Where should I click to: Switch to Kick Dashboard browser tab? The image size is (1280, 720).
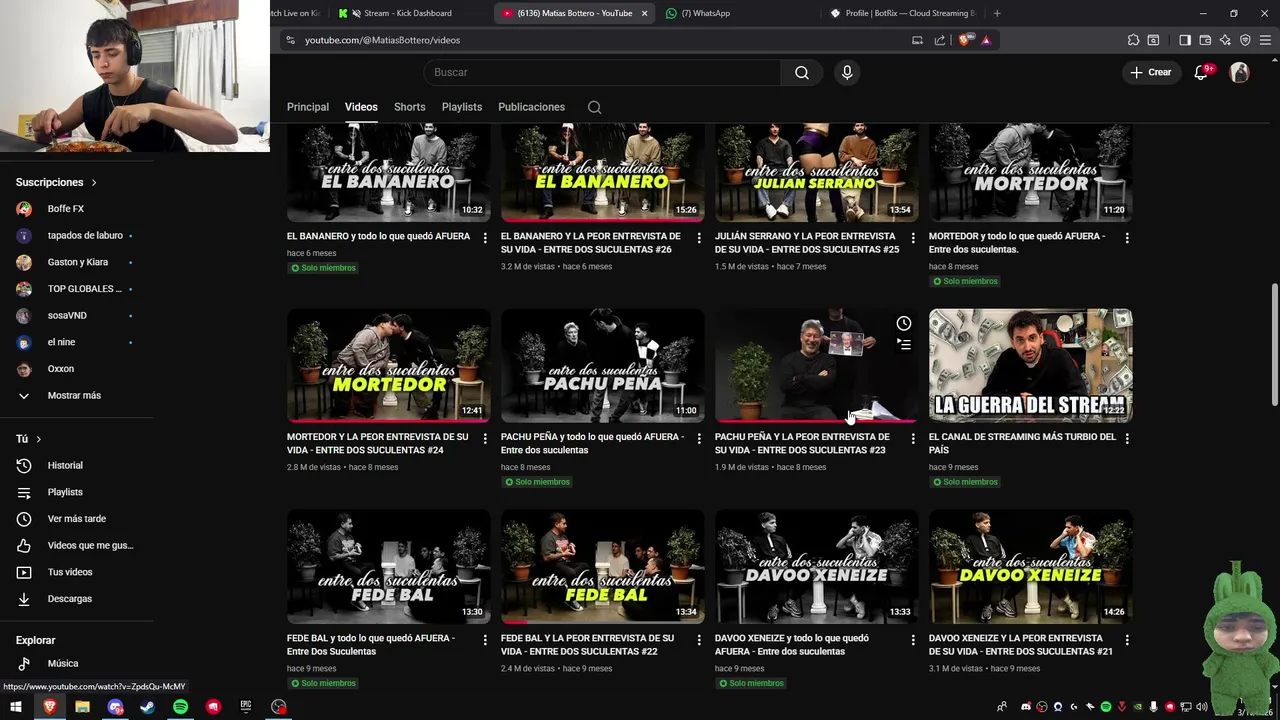pyautogui.click(x=407, y=13)
